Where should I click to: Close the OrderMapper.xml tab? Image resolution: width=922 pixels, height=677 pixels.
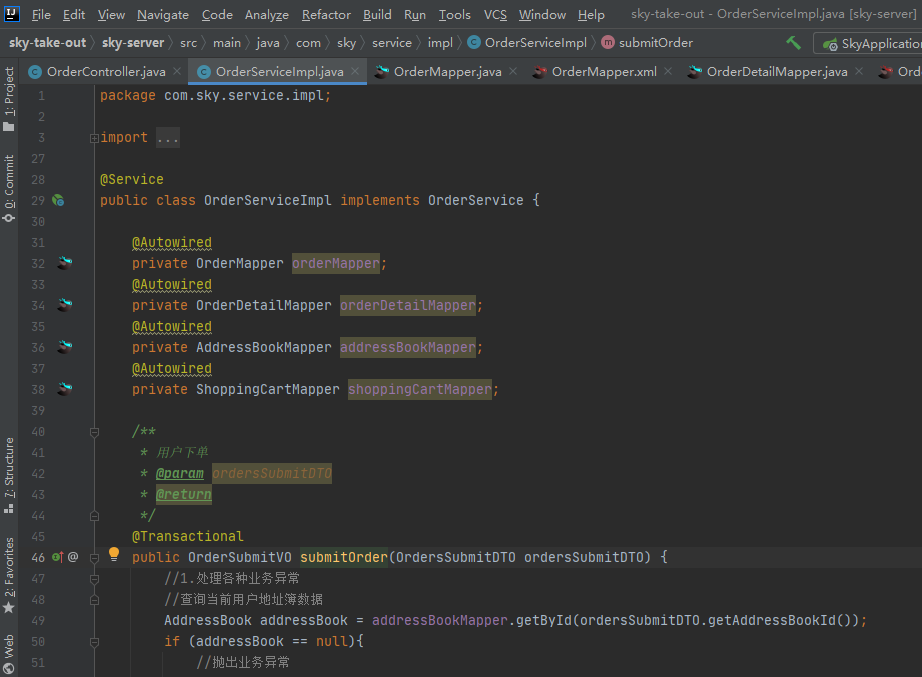668,71
